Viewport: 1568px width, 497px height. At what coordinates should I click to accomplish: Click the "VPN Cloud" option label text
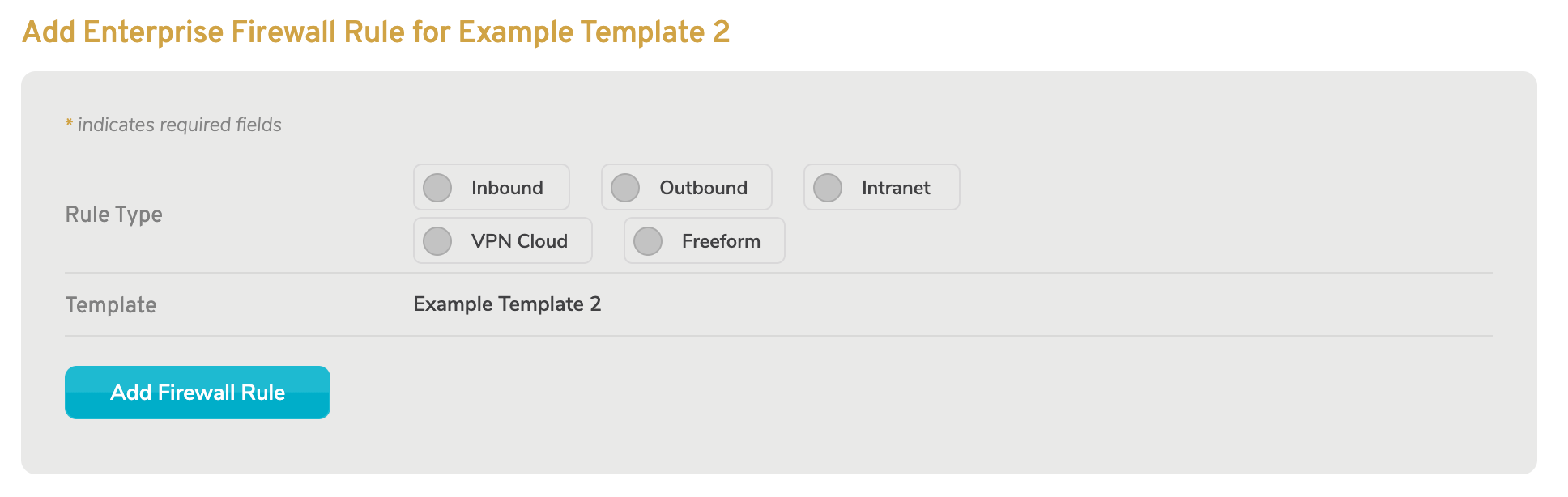[x=519, y=241]
